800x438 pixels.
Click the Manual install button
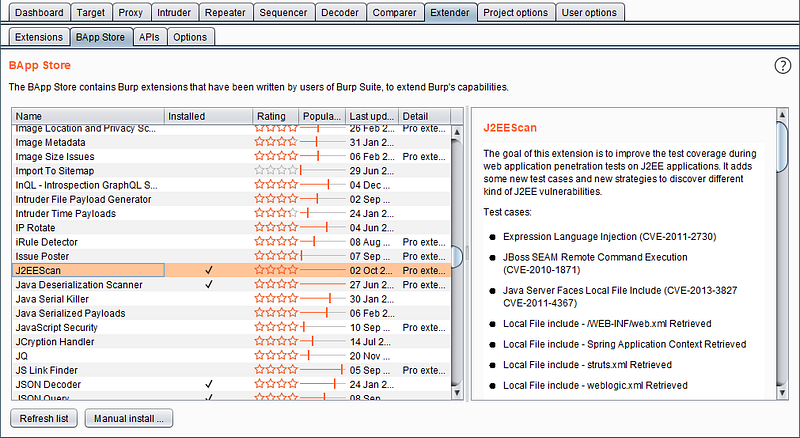tap(129, 418)
